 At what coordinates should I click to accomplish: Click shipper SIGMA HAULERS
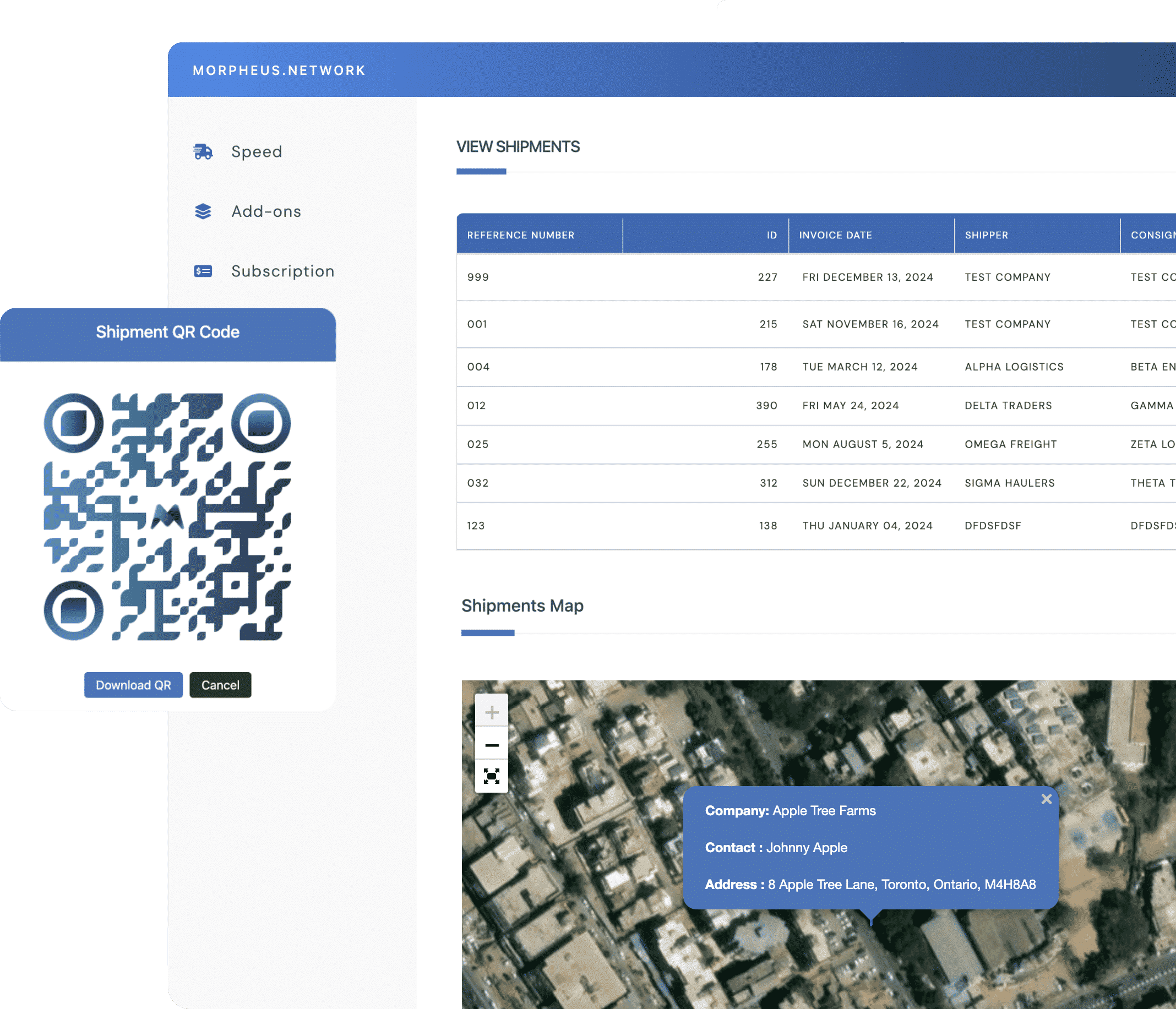pos(1010,483)
